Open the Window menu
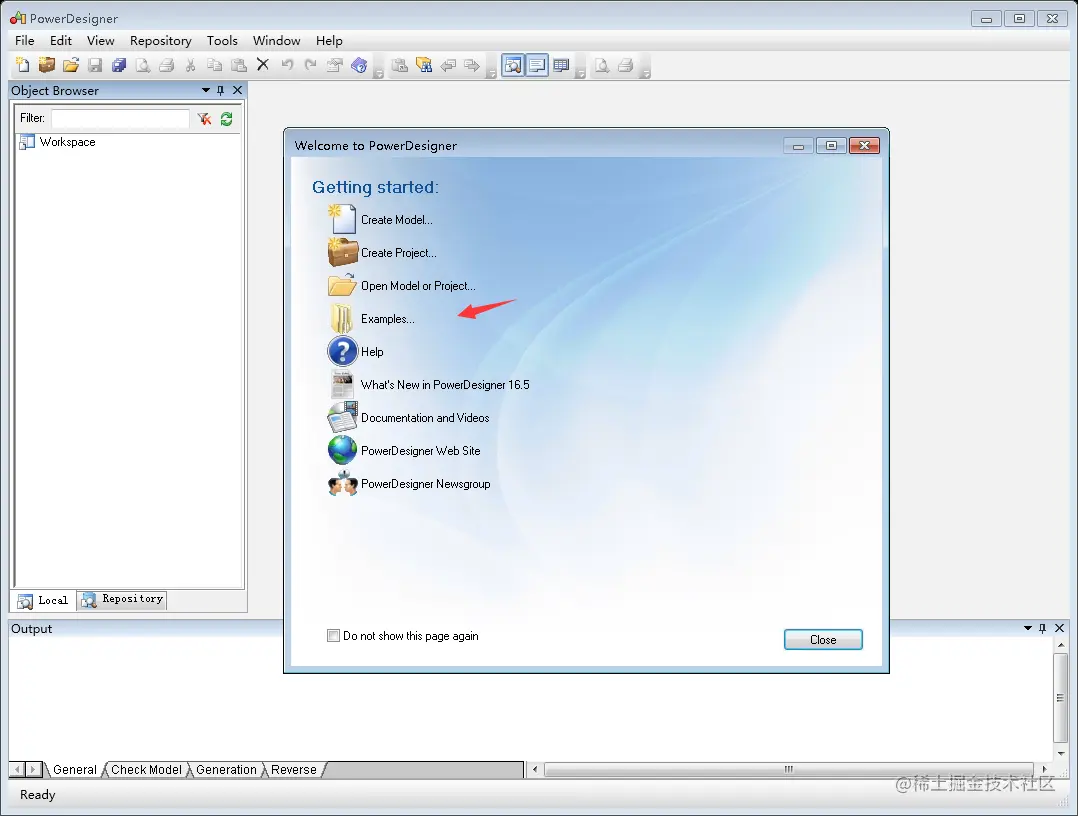The image size is (1078, 816). (276, 41)
